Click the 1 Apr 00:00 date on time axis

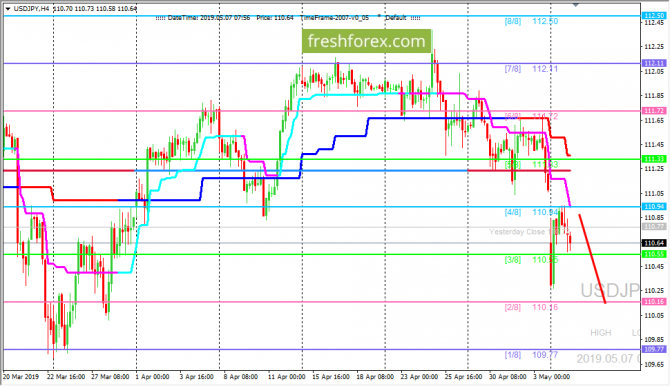click(x=152, y=377)
